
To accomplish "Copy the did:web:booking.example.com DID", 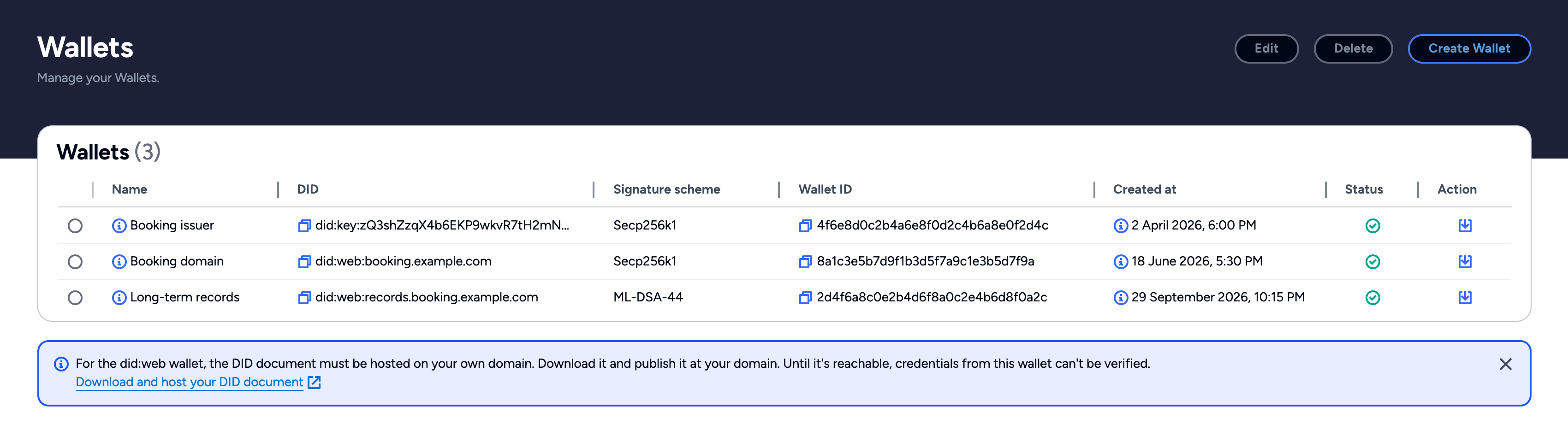I will coord(304,261).
